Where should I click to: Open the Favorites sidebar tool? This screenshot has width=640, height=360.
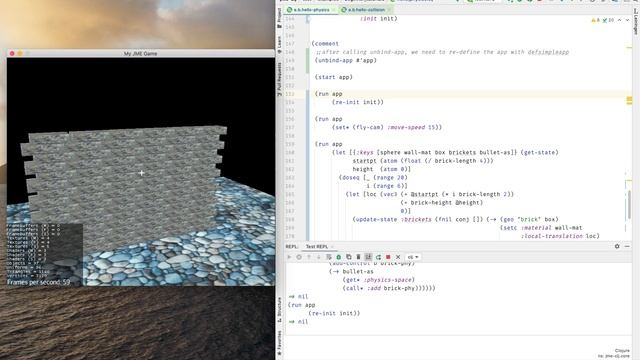[x=280, y=342]
